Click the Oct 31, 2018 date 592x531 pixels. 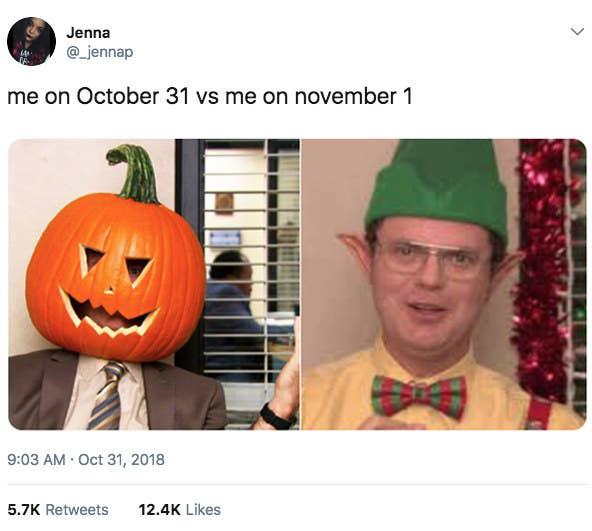122,460
